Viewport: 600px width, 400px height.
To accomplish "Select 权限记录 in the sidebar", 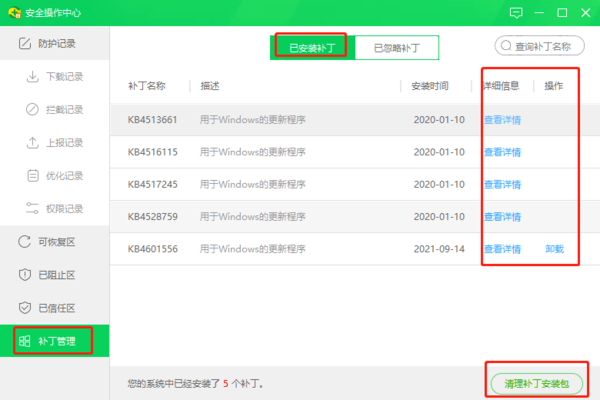I will (x=64, y=208).
